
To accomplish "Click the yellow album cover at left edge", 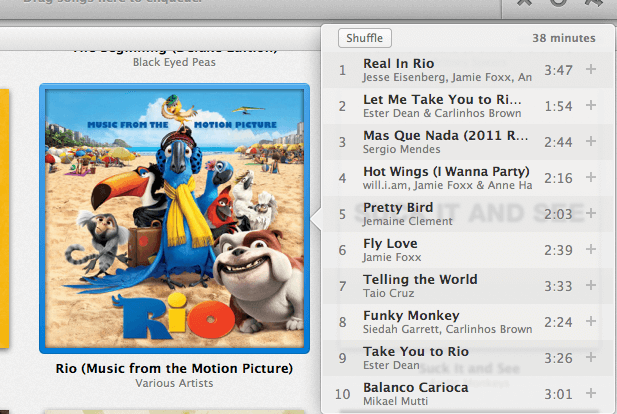I will pos(4,218).
